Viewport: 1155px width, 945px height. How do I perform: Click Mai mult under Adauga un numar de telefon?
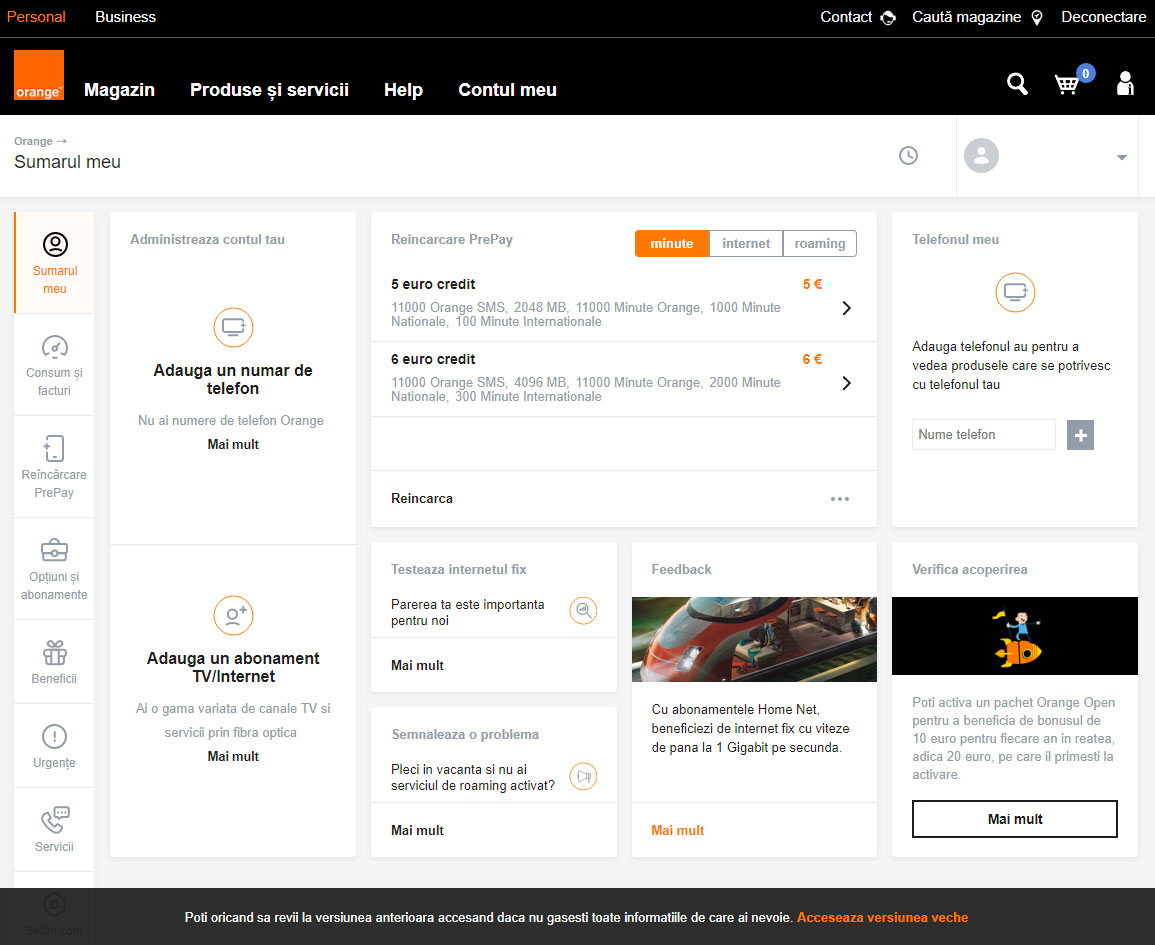pyautogui.click(x=234, y=444)
